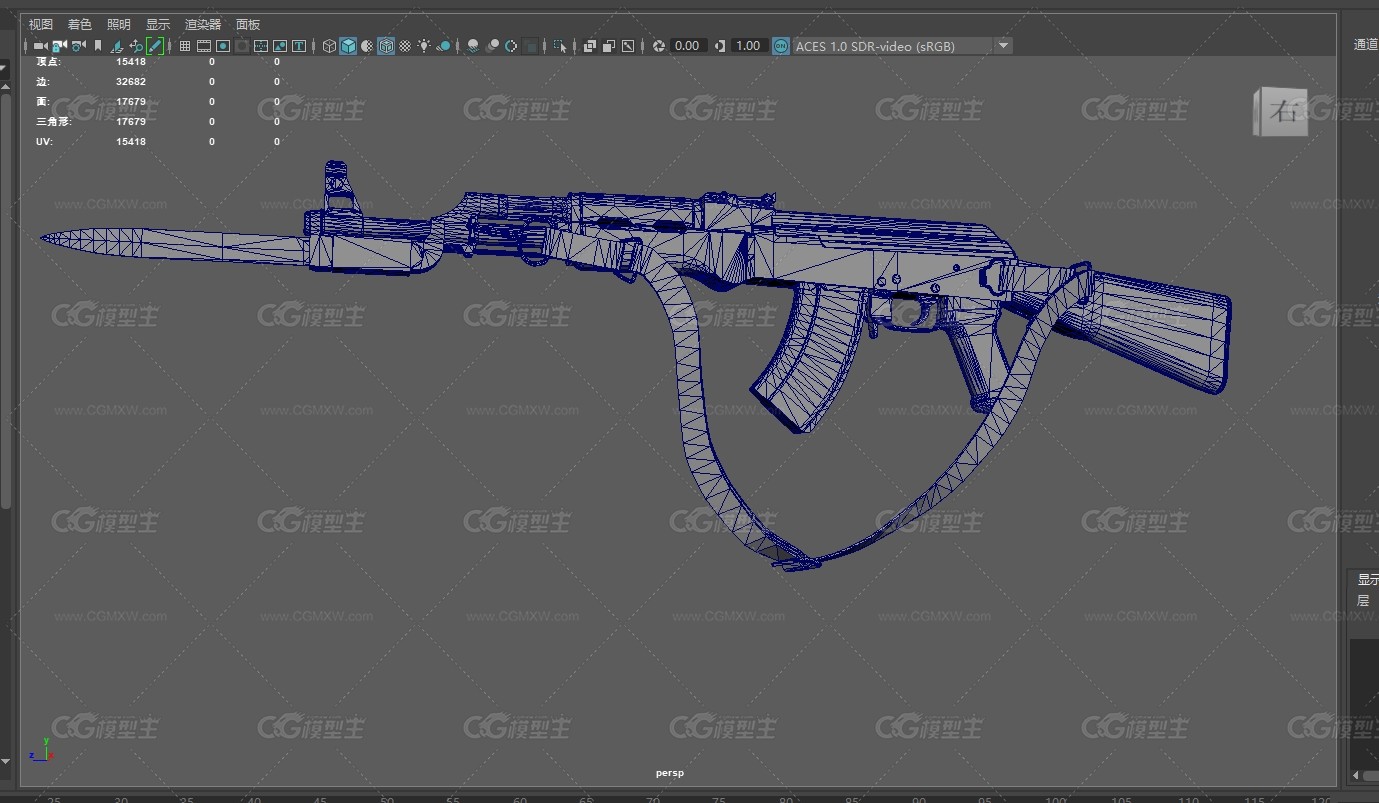Screen dimensions: 1379x803
Task: Toggle 2D Pan/Zoom icon
Action: click(136, 46)
